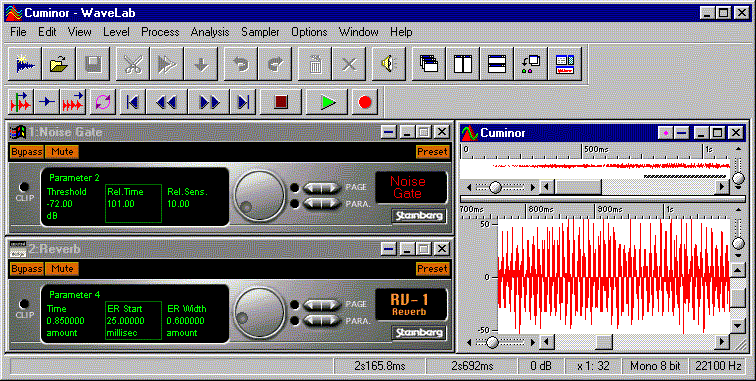756x381 pixels.
Task: Toggle the pink loop playback icon
Action: coord(103,102)
